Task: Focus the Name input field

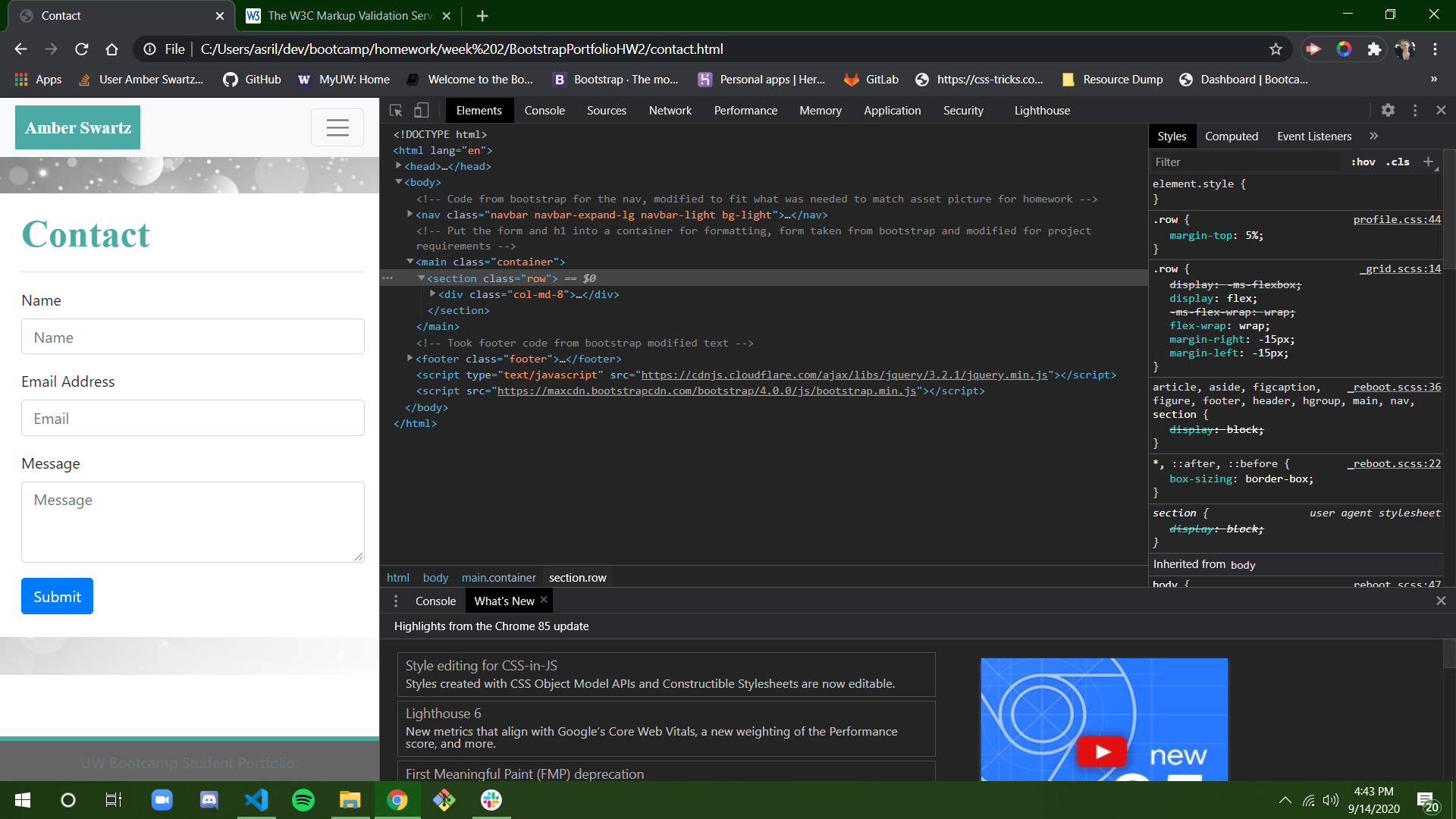Action: pyautogui.click(x=193, y=337)
